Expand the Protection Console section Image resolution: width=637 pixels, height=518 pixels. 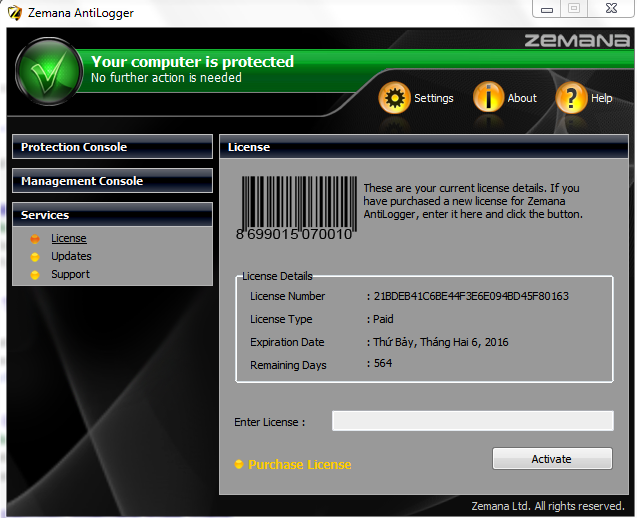pyautogui.click(x=113, y=147)
